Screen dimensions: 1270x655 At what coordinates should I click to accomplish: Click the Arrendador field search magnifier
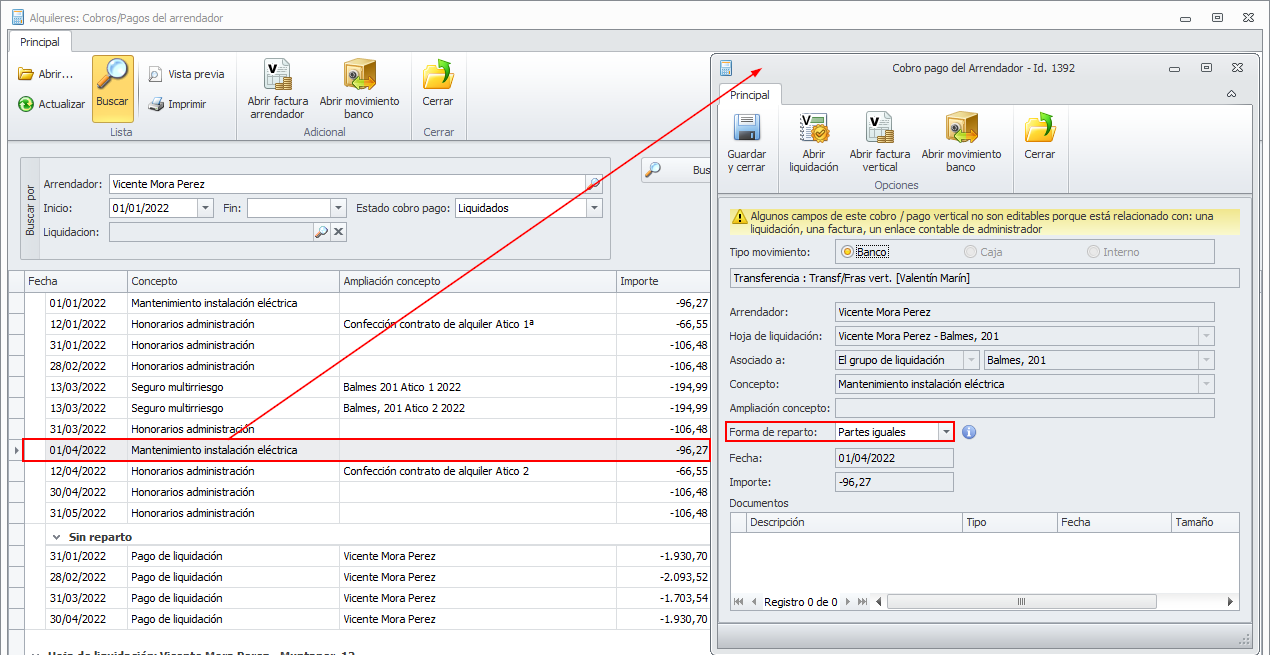tap(594, 184)
